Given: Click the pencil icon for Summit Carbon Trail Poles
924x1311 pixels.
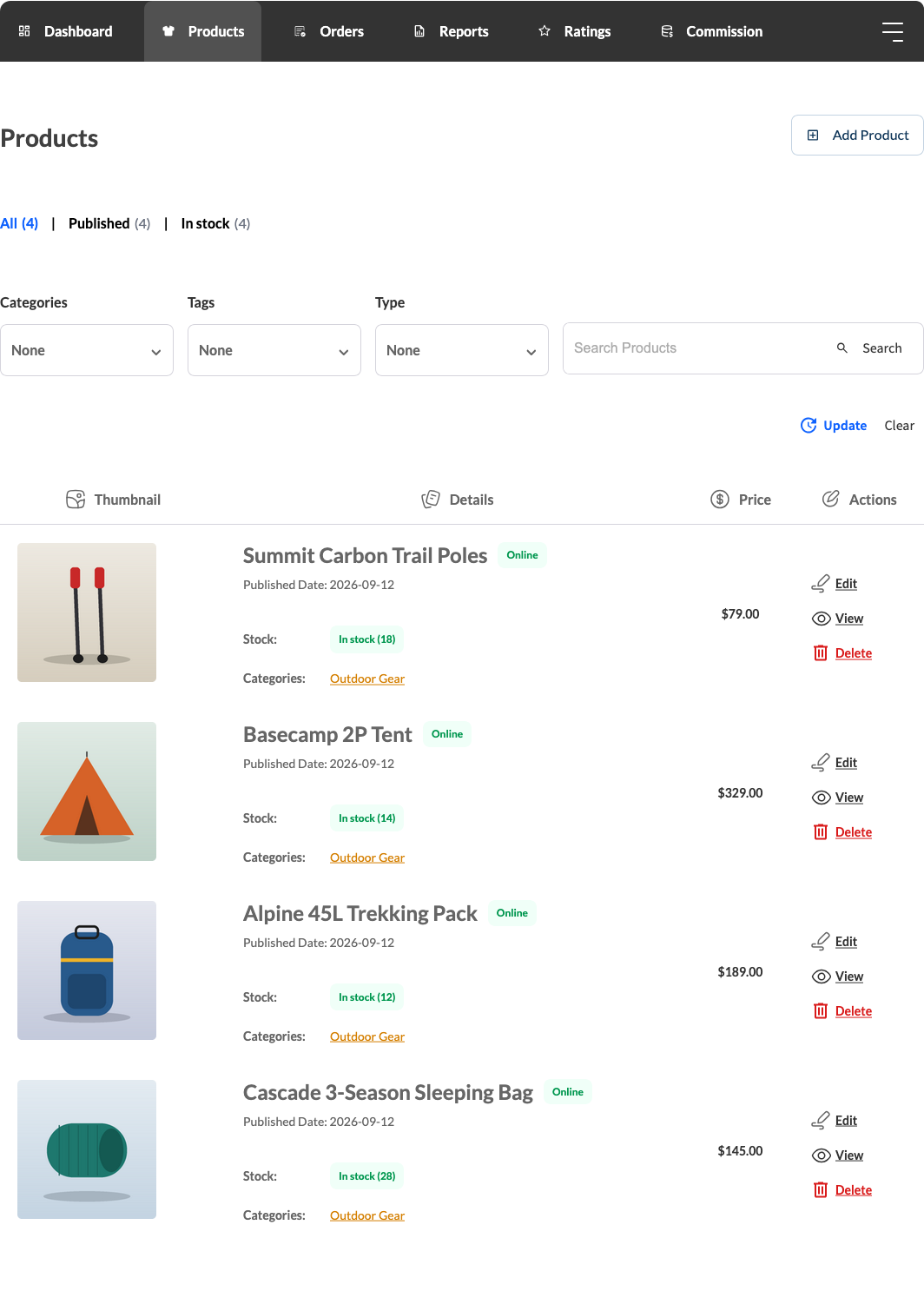Looking at the screenshot, I should point(821,584).
